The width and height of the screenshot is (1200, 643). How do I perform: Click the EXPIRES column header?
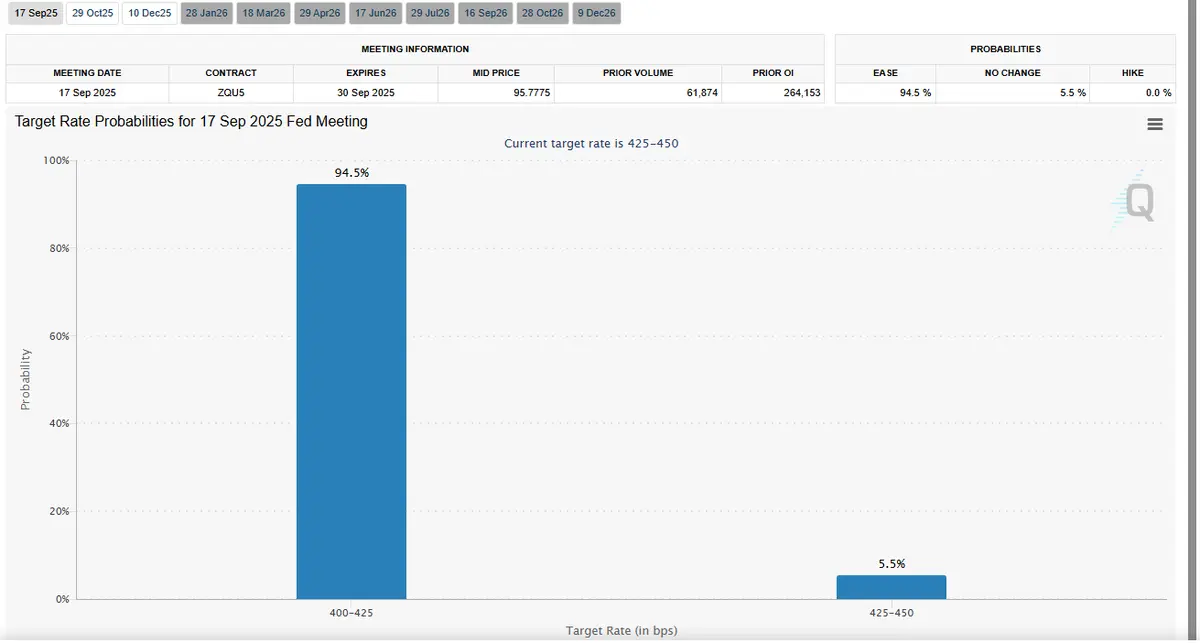[366, 73]
